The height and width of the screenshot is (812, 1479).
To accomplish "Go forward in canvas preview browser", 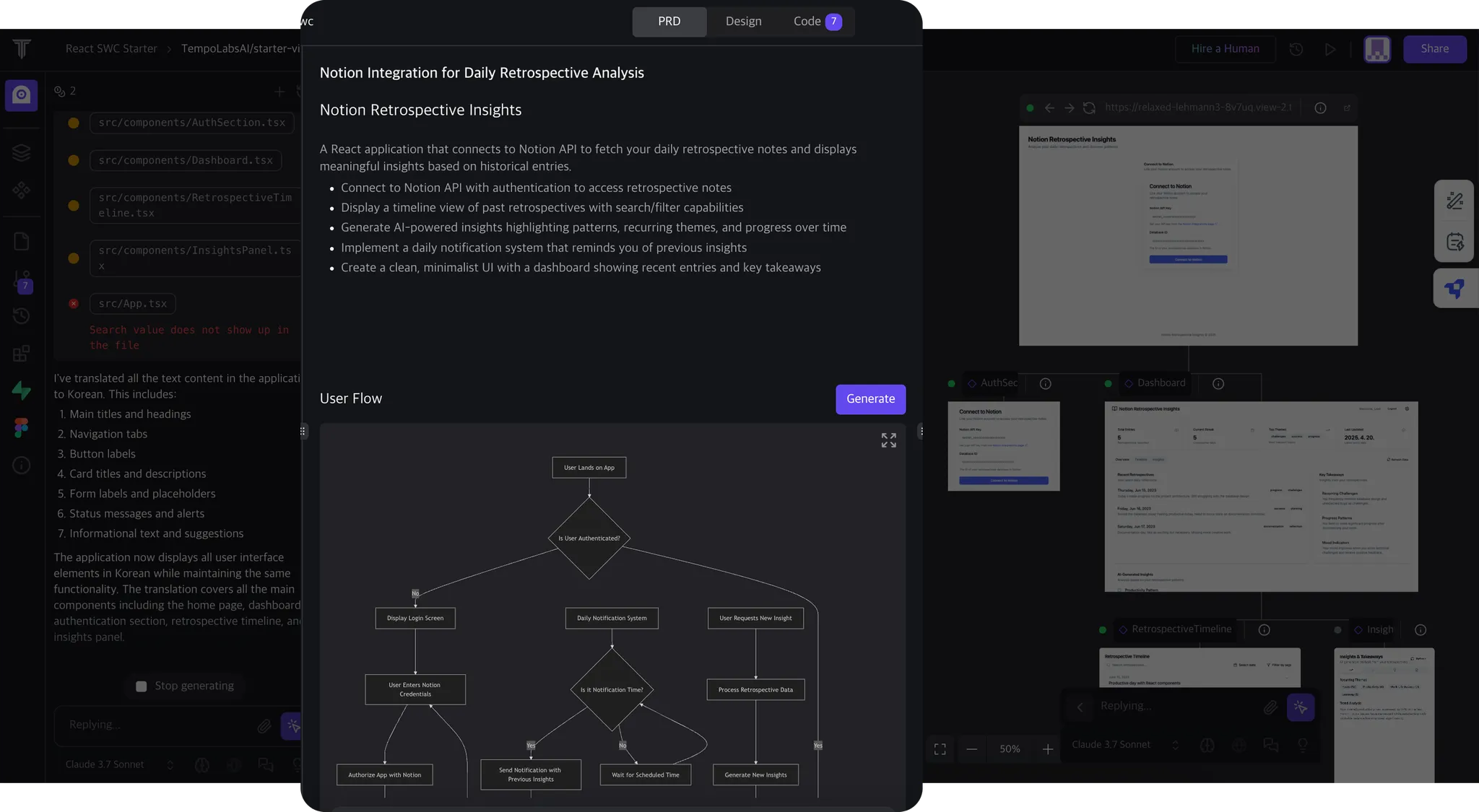I will (x=1070, y=108).
